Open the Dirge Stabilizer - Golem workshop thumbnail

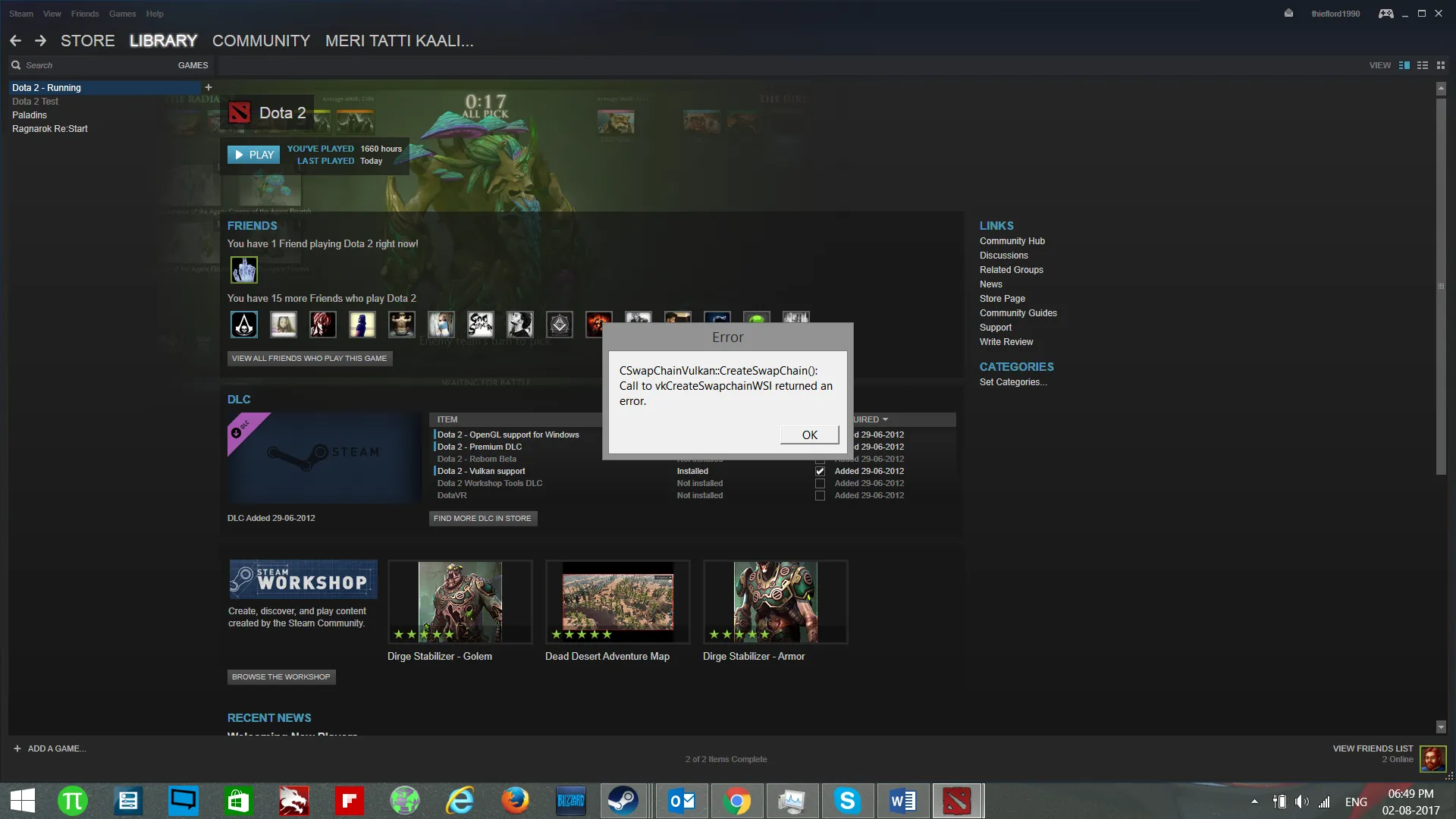[460, 601]
